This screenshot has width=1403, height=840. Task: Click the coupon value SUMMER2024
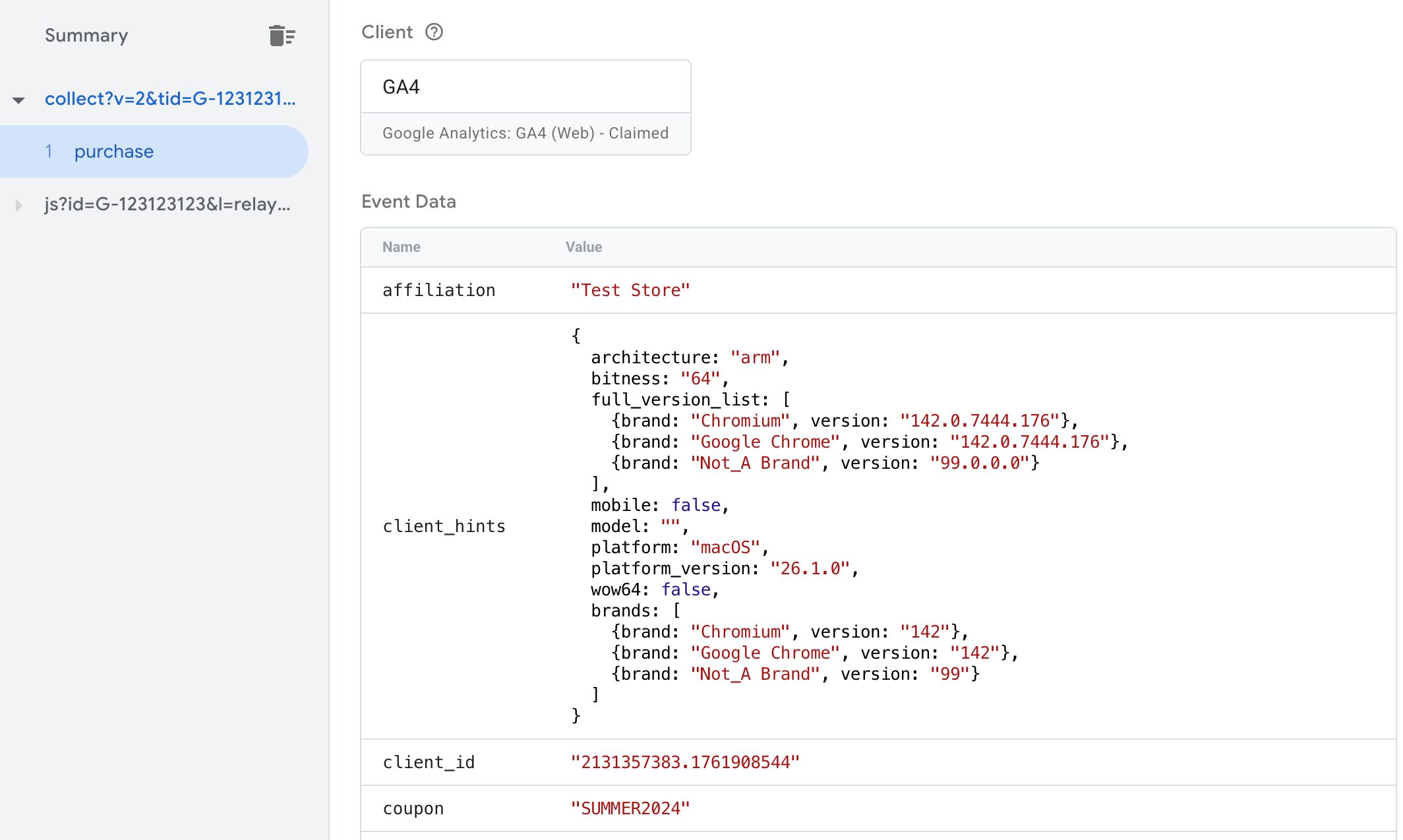click(630, 808)
